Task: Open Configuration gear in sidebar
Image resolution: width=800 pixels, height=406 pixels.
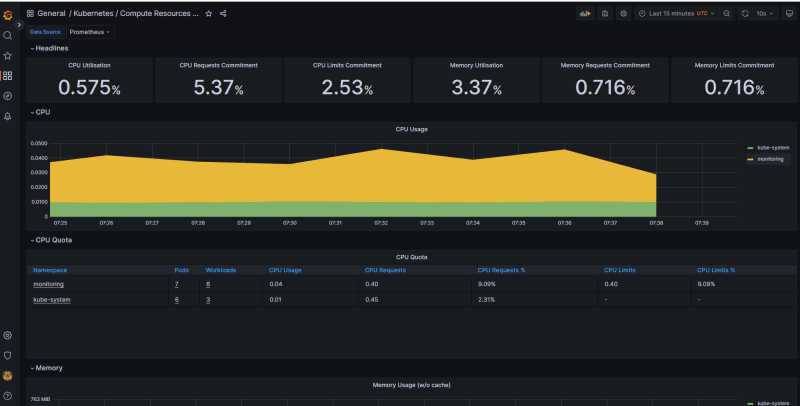Action: 8,335
